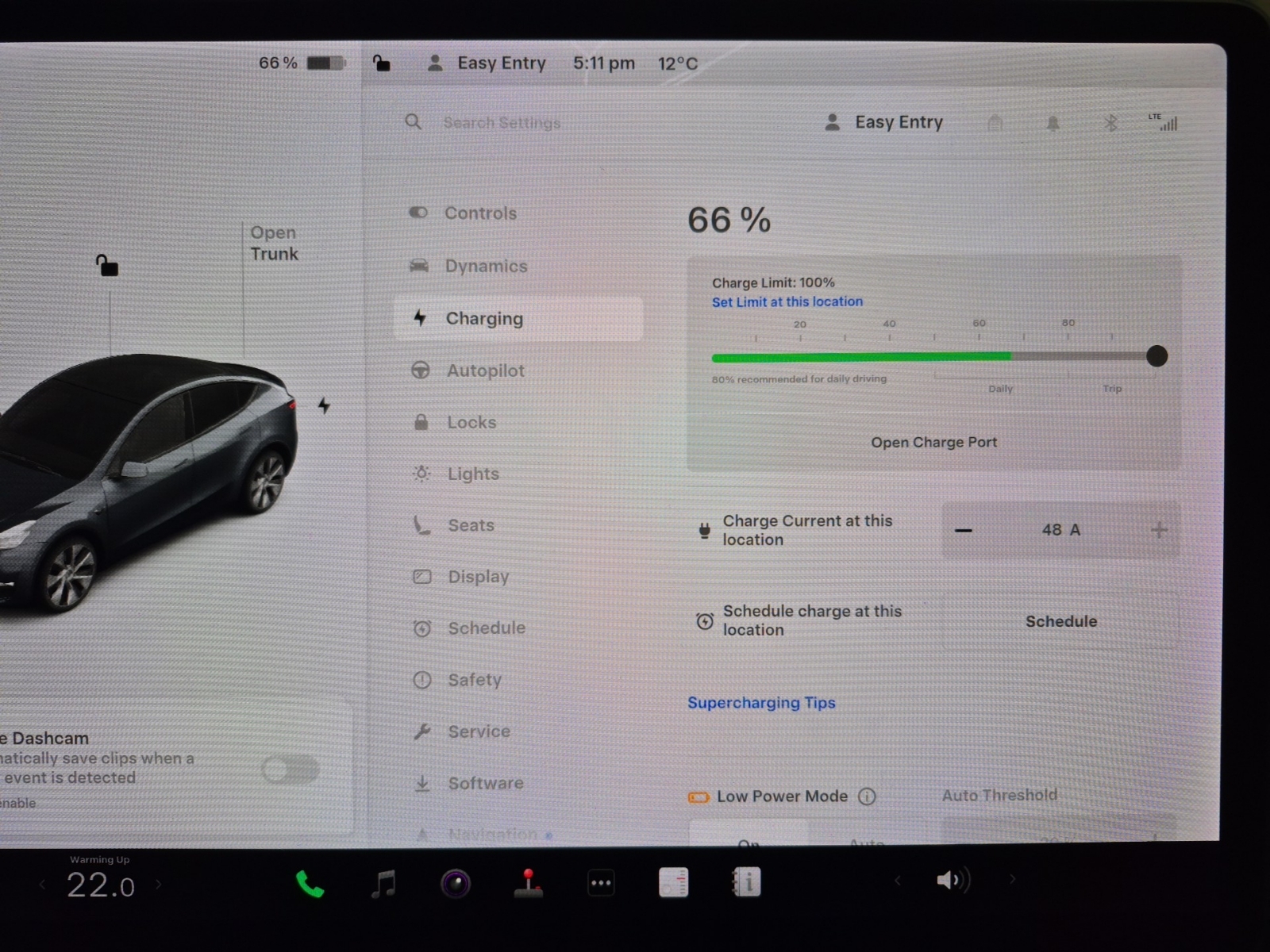This screenshot has height=952, width=1270.
Task: Open notifications bell icon
Action: (1053, 124)
